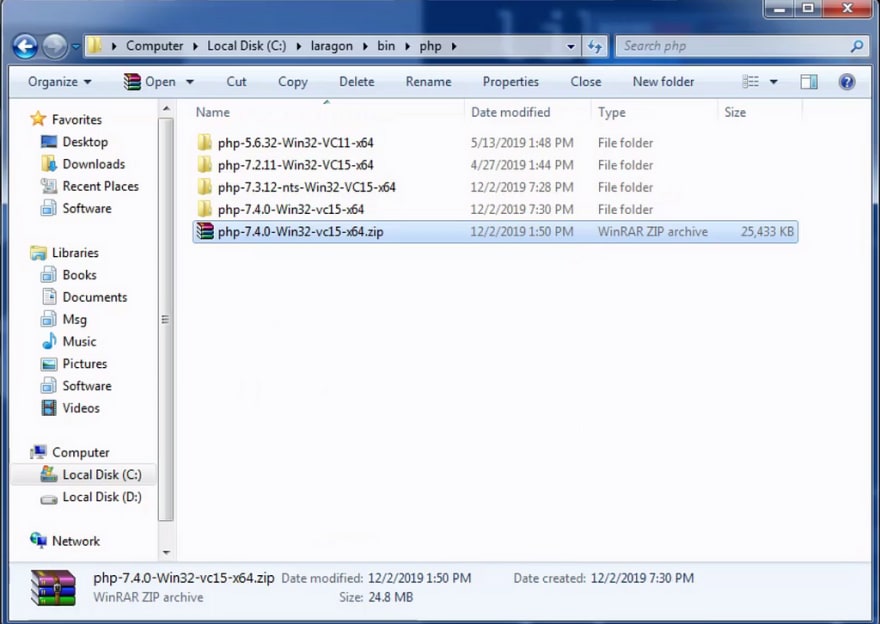
Task: Go to the laragon breadcrumb folder
Action: pyautogui.click(x=332, y=46)
